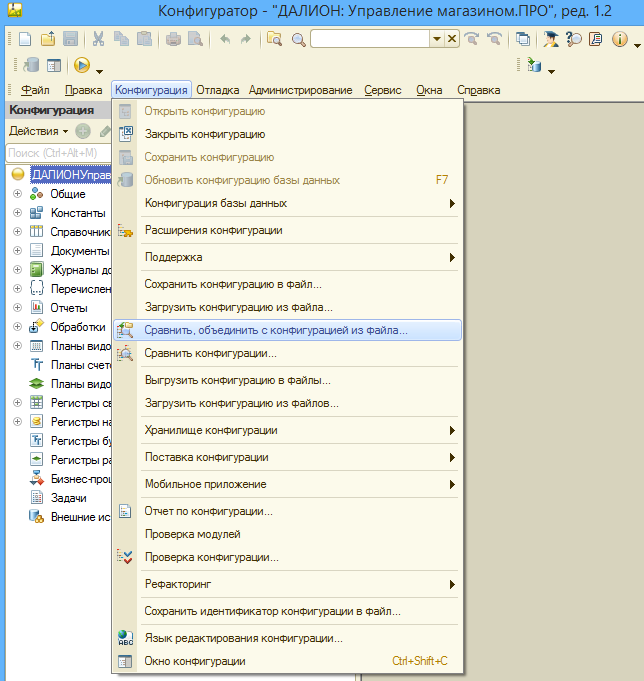Open the Действия dropdown menu
Image resolution: width=644 pixels, height=681 pixels.
point(39,131)
